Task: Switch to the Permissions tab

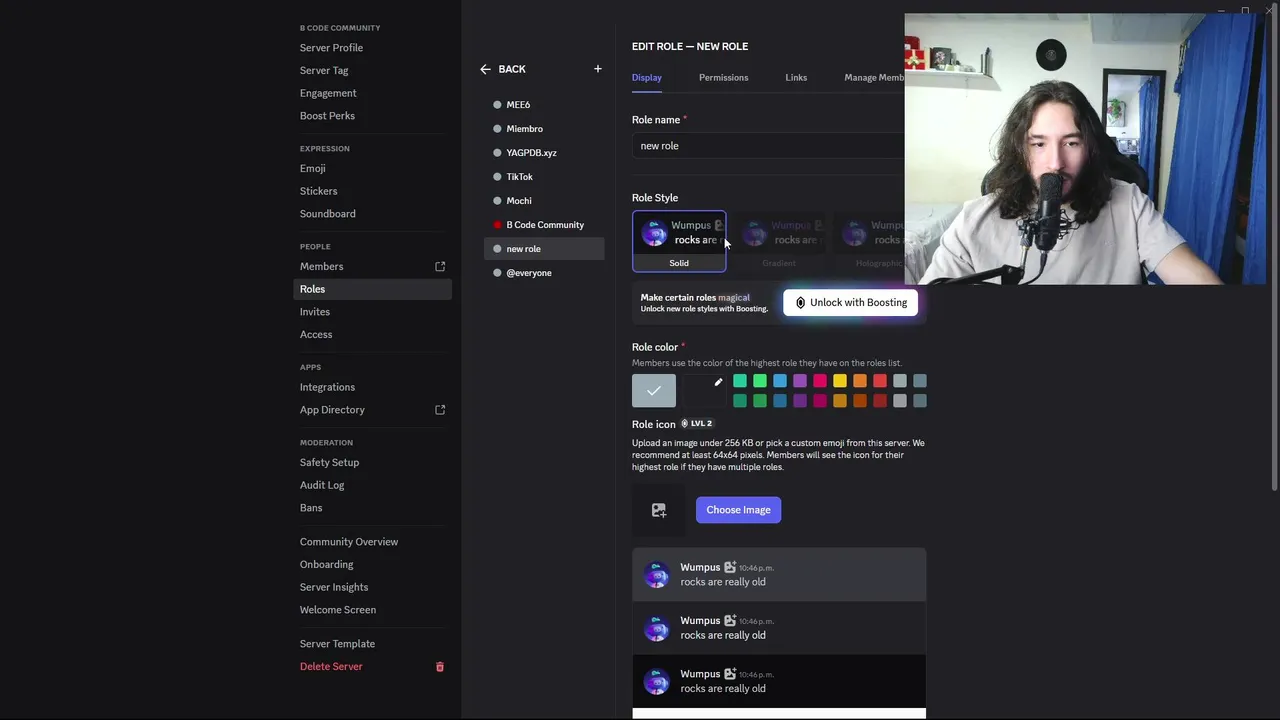Action: point(723,78)
